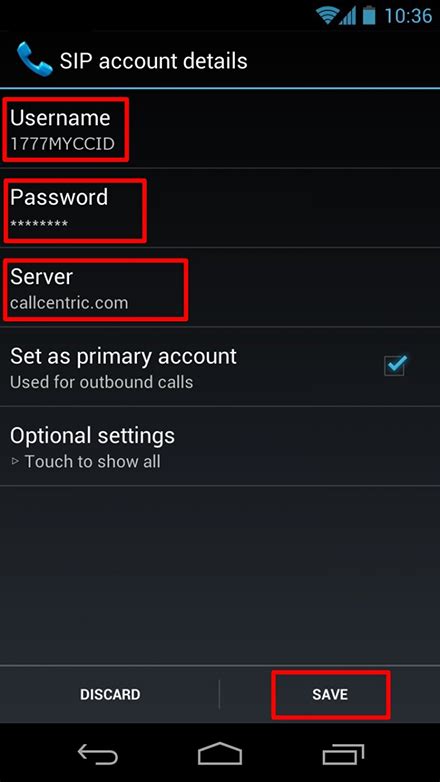Tap the Wi-Fi status icon

[x=327, y=15]
